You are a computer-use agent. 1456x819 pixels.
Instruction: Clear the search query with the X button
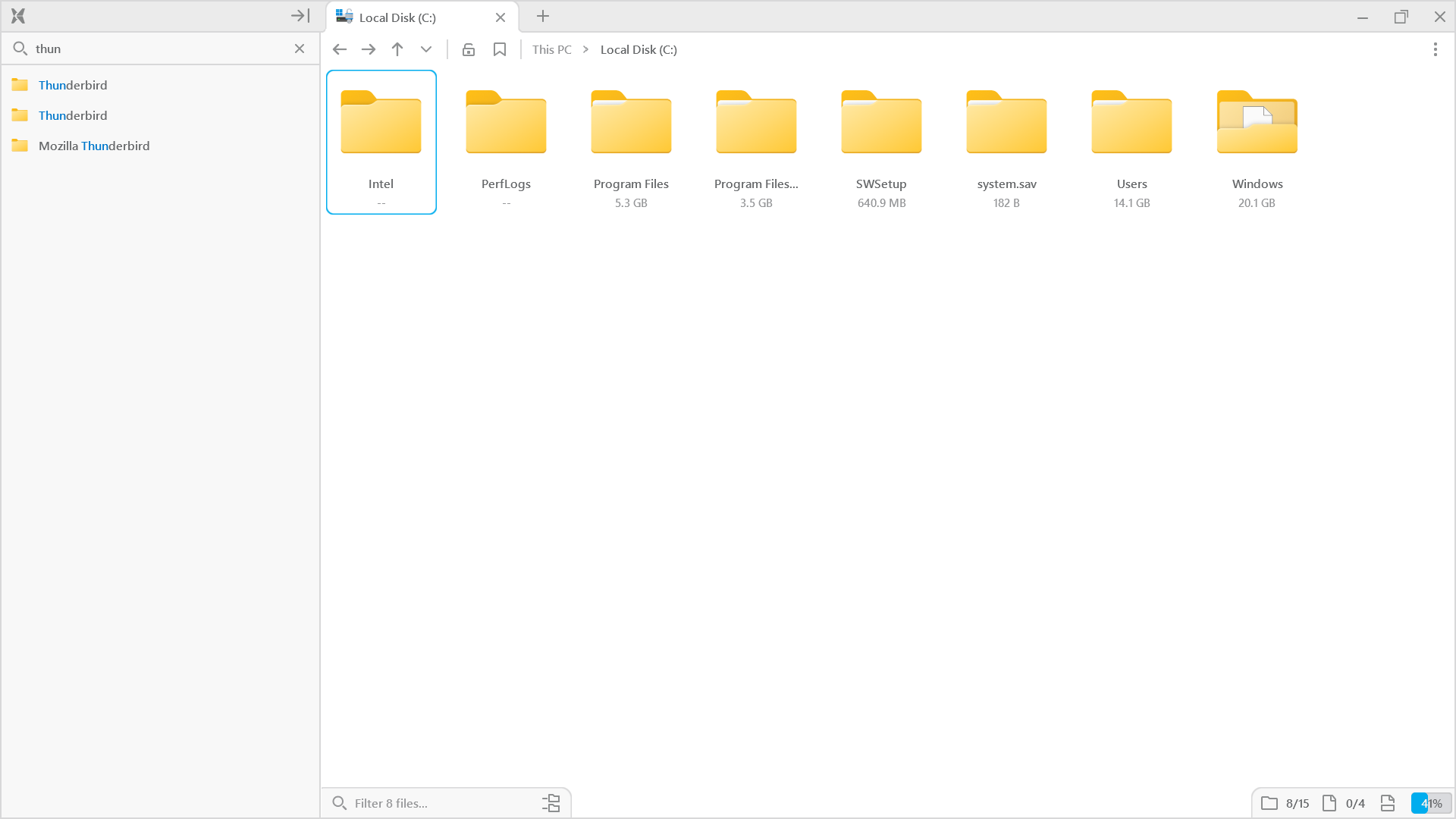tap(300, 48)
